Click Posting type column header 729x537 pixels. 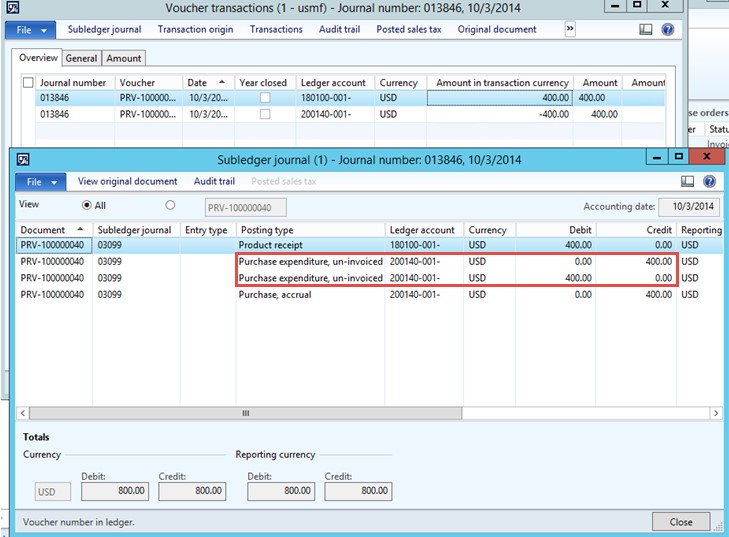tap(311, 230)
